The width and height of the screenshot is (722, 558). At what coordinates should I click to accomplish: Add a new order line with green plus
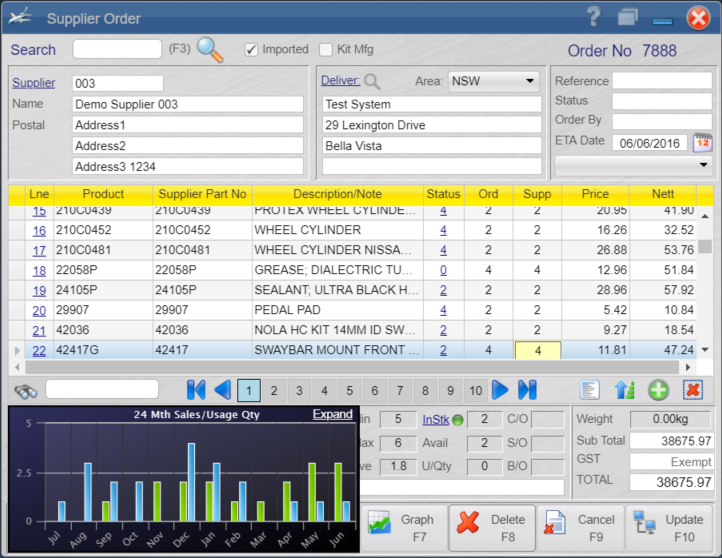[x=658, y=390]
